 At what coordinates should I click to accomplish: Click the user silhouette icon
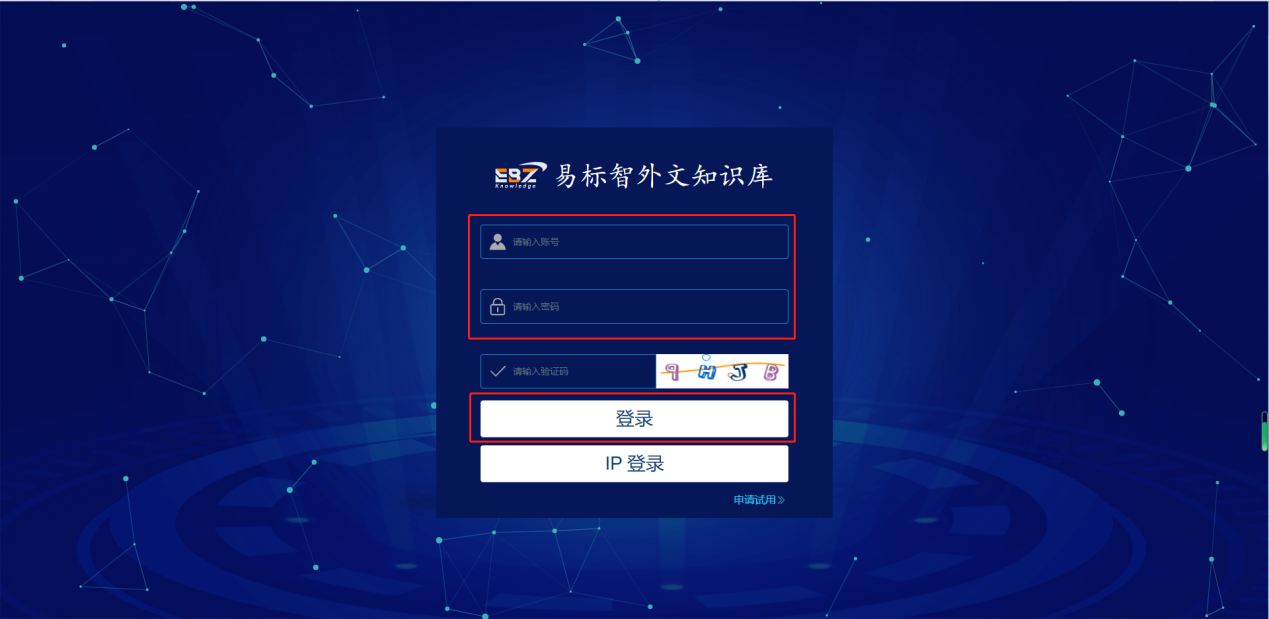(497, 242)
